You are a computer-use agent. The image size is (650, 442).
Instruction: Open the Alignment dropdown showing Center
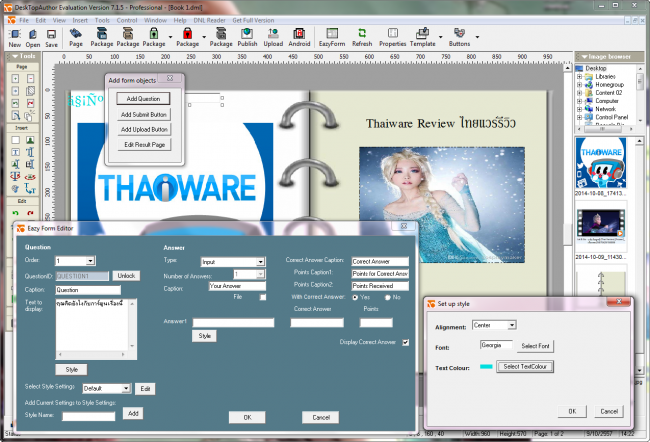pyautogui.click(x=512, y=325)
